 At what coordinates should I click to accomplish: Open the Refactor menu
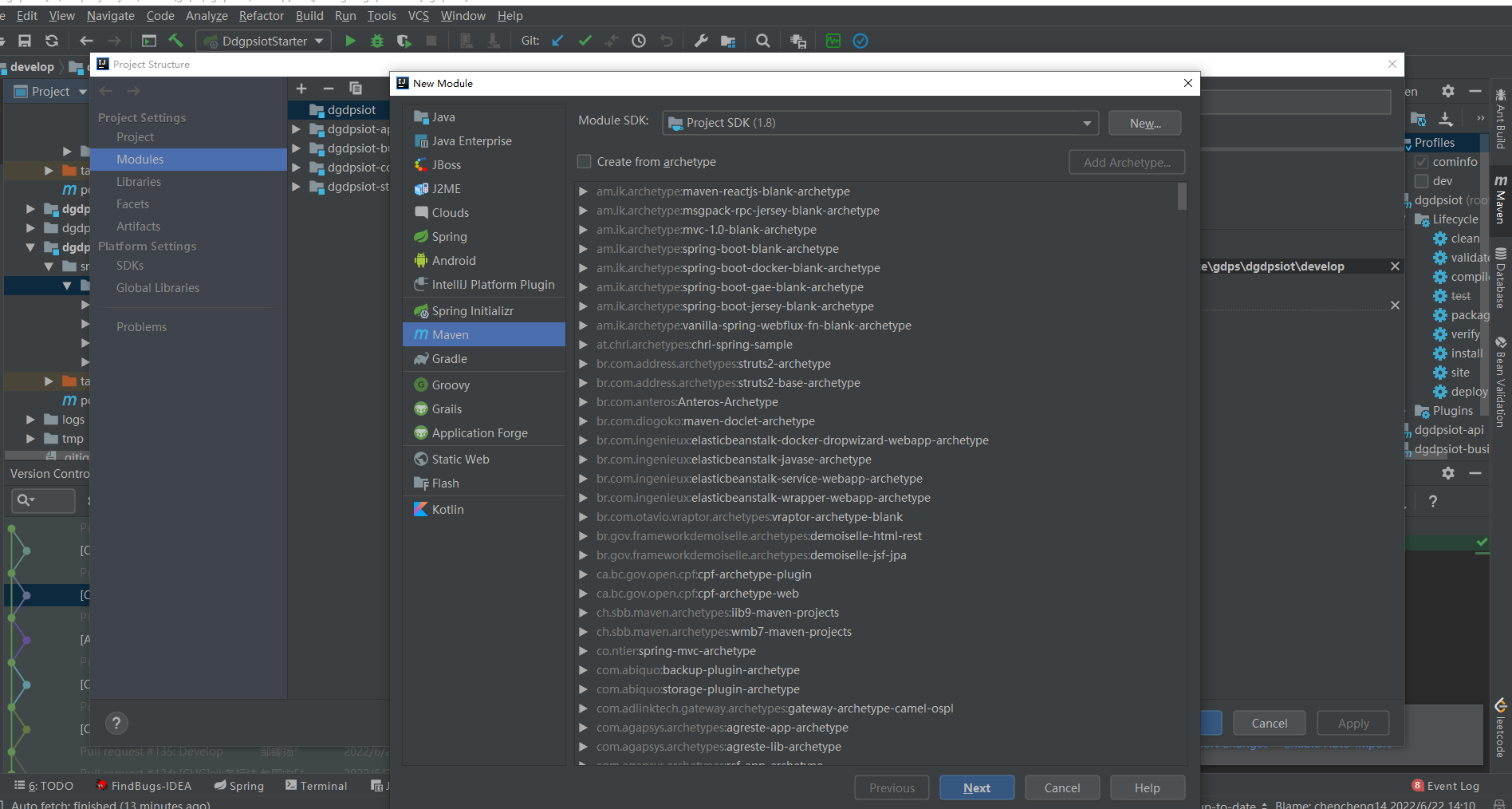(262, 16)
